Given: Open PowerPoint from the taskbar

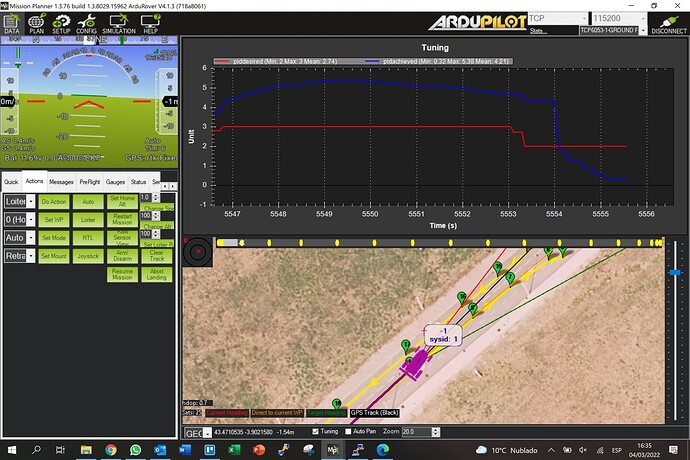Looking at the screenshot, I should [259, 450].
